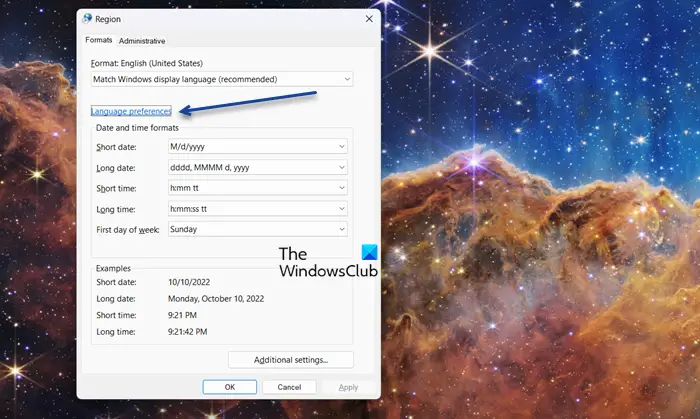Image resolution: width=700 pixels, height=419 pixels.
Task: Click the Format: English (United States) label
Action: tap(147, 63)
